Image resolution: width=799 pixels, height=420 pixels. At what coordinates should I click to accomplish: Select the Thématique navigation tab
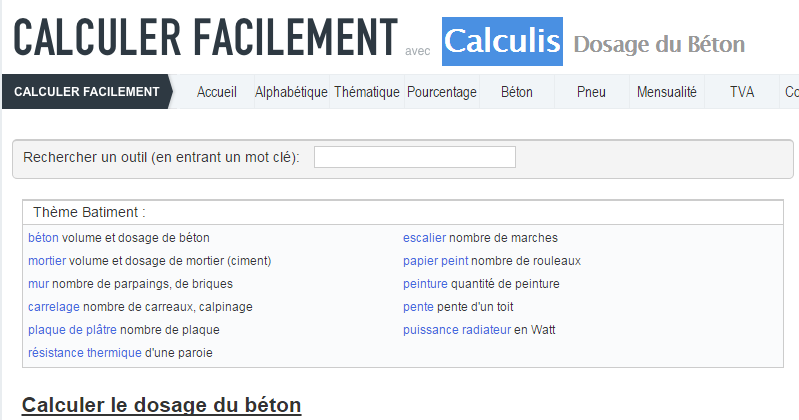pos(367,92)
